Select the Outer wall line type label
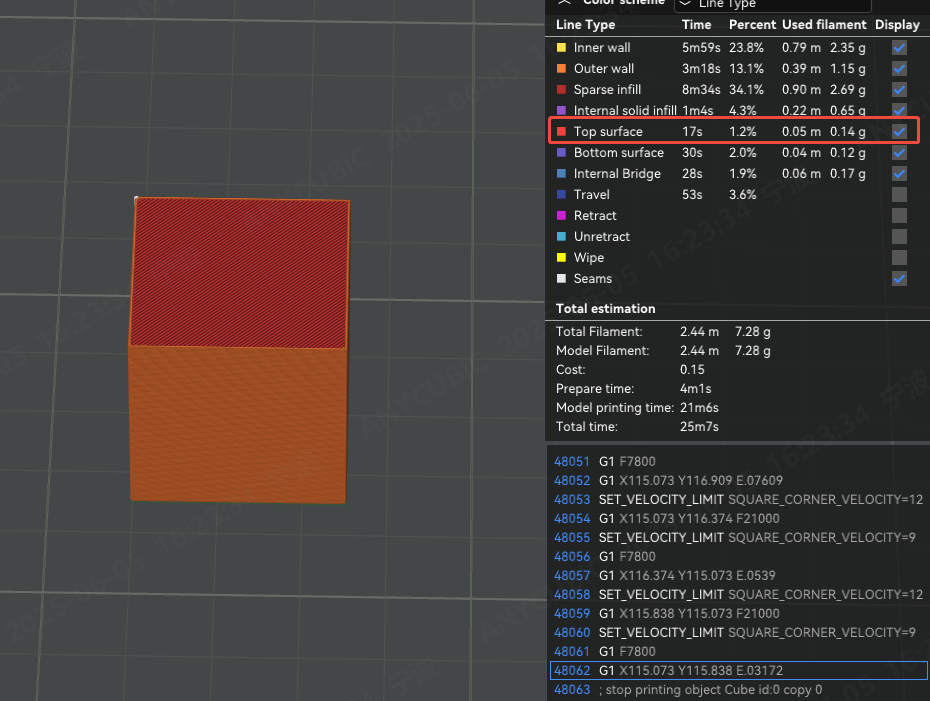The width and height of the screenshot is (930, 701). 604,68
